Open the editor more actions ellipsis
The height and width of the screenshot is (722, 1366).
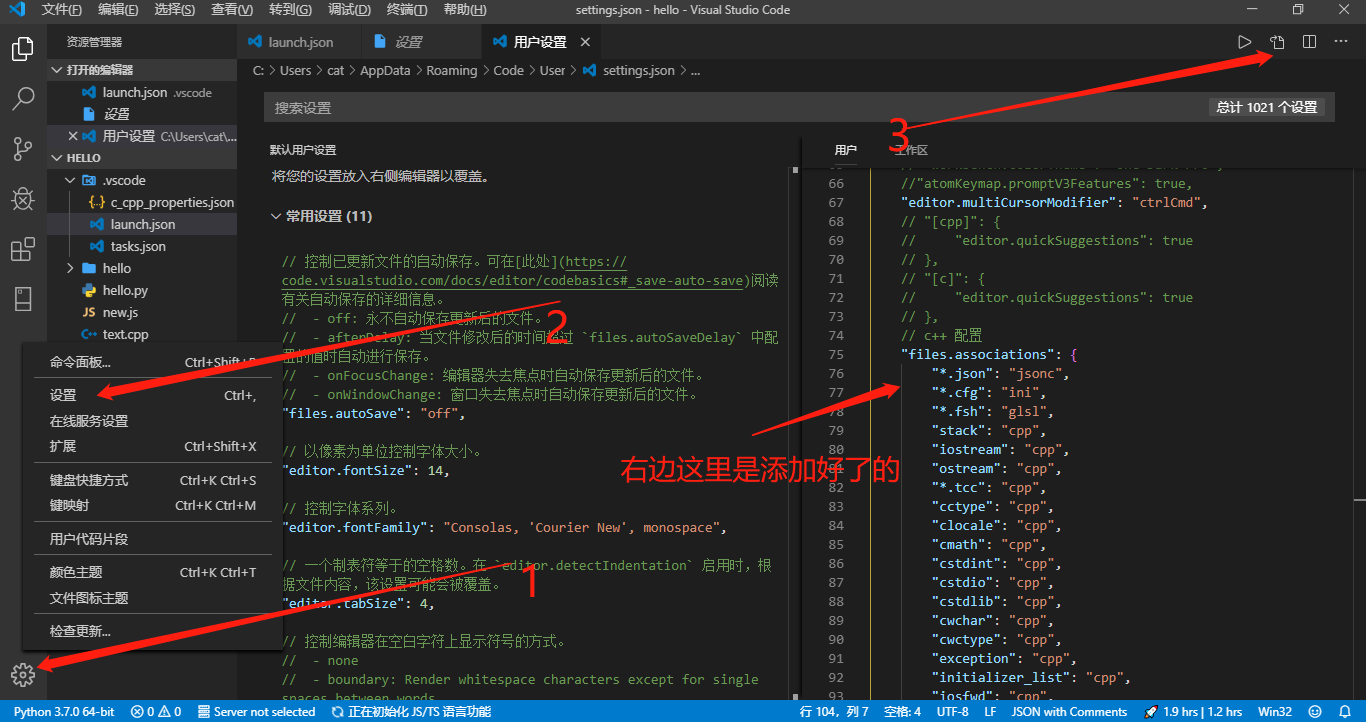coord(1341,42)
